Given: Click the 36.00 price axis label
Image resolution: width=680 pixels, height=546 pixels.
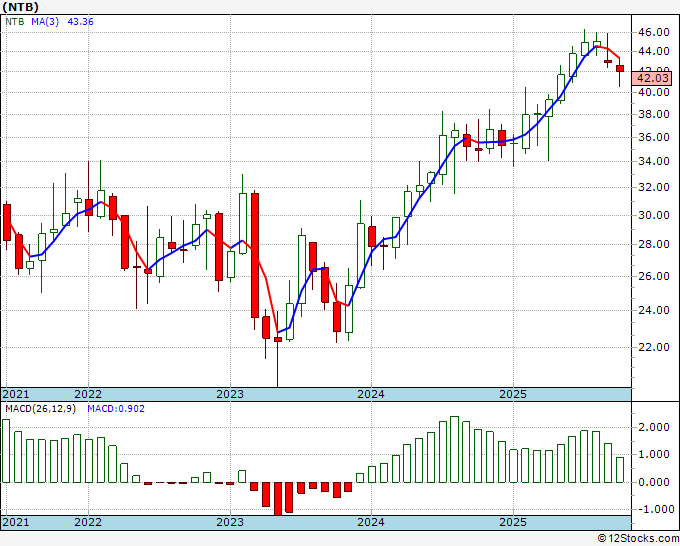Looking at the screenshot, I should [x=653, y=137].
